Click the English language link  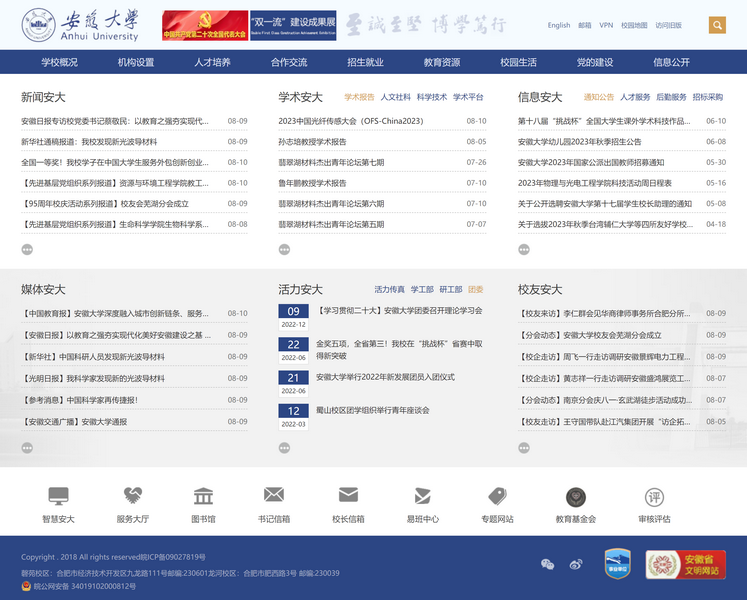click(x=559, y=25)
